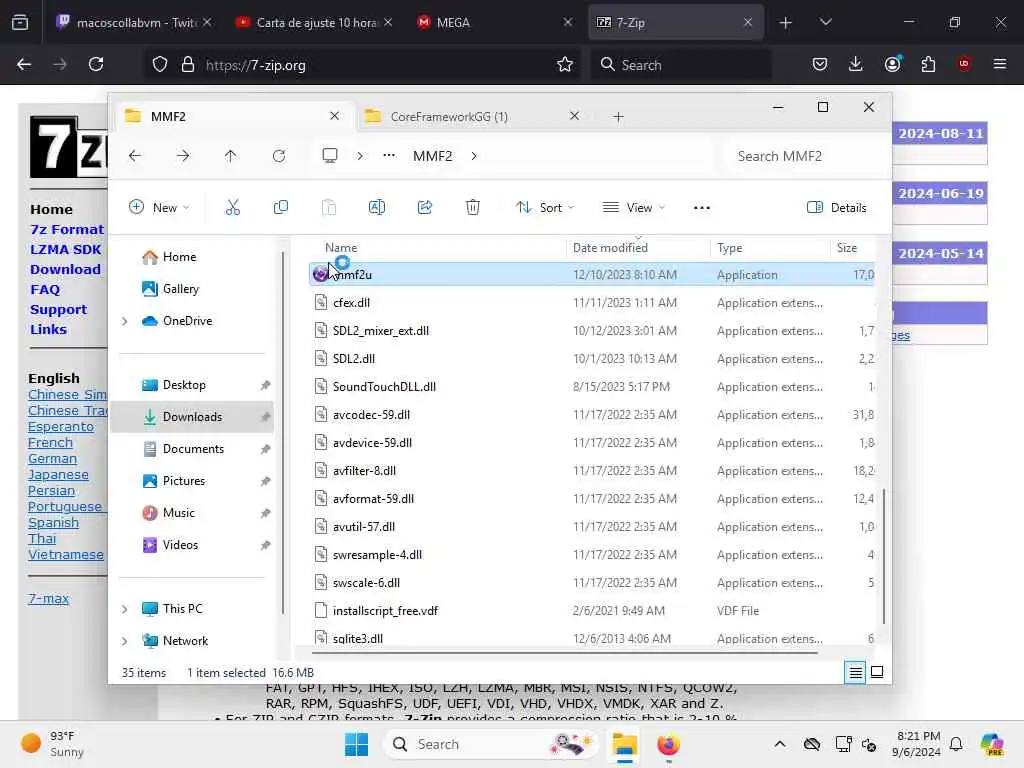Screen dimensions: 1024x768
Task: Go up one folder level in Explorer
Action: point(231,156)
